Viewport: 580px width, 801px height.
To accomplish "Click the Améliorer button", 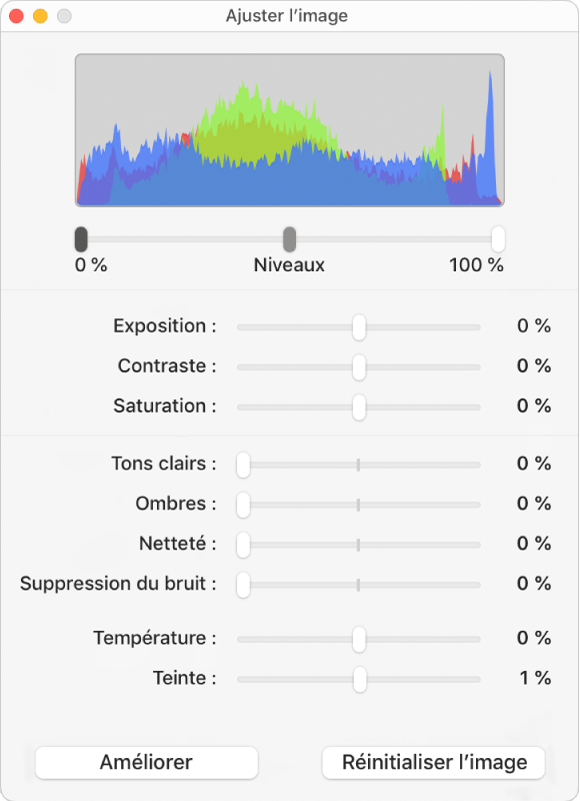I will click(146, 762).
